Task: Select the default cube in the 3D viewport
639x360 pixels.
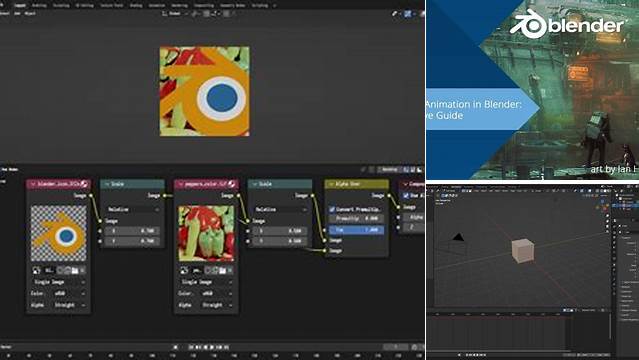Action: coord(523,250)
